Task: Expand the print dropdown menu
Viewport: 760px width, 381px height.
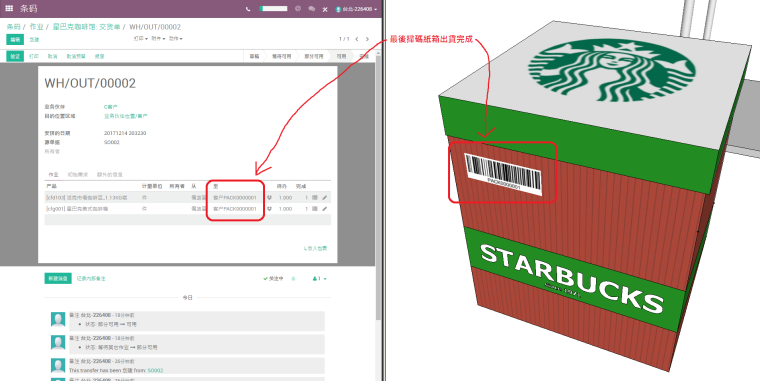Action: pyautogui.click(x=141, y=38)
